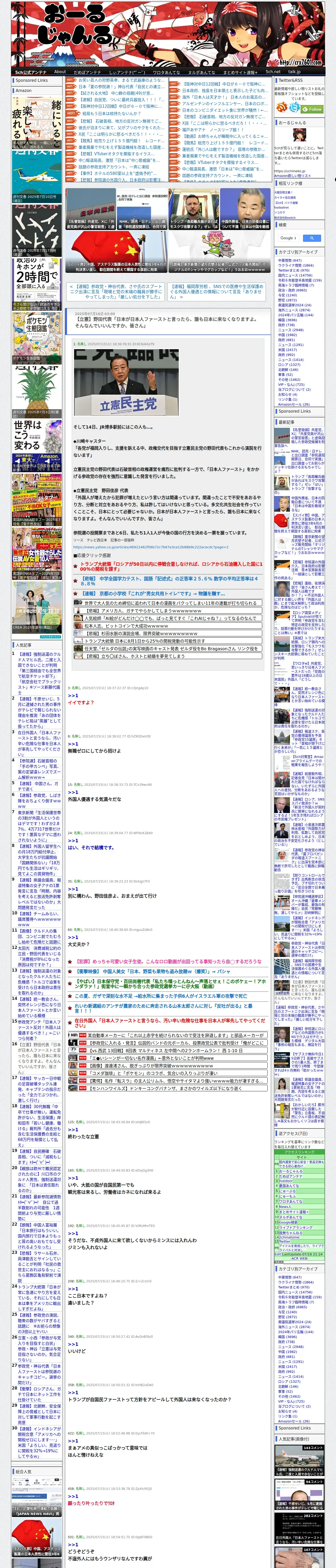The image size is (336, 1568).
Task: Open link この夏、ガザで深刻な水不足
Action: (161, 996)
